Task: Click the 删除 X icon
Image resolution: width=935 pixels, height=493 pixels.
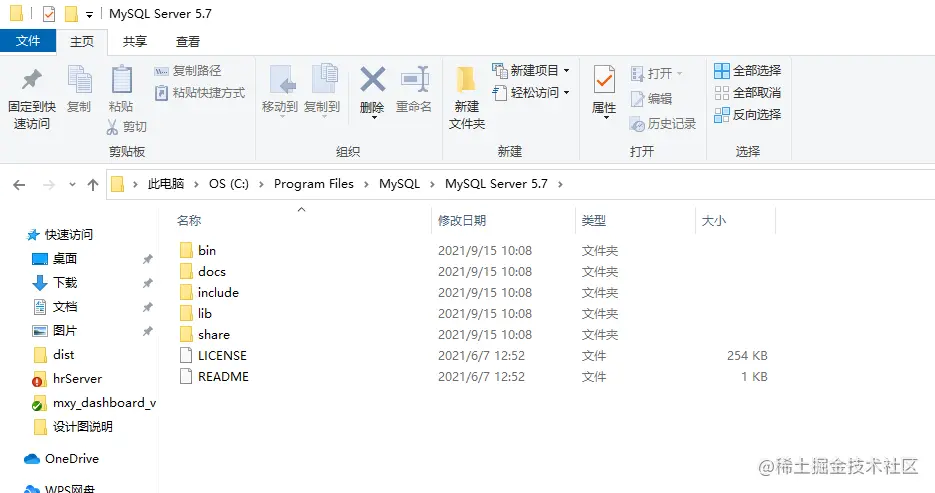Action: 373,80
